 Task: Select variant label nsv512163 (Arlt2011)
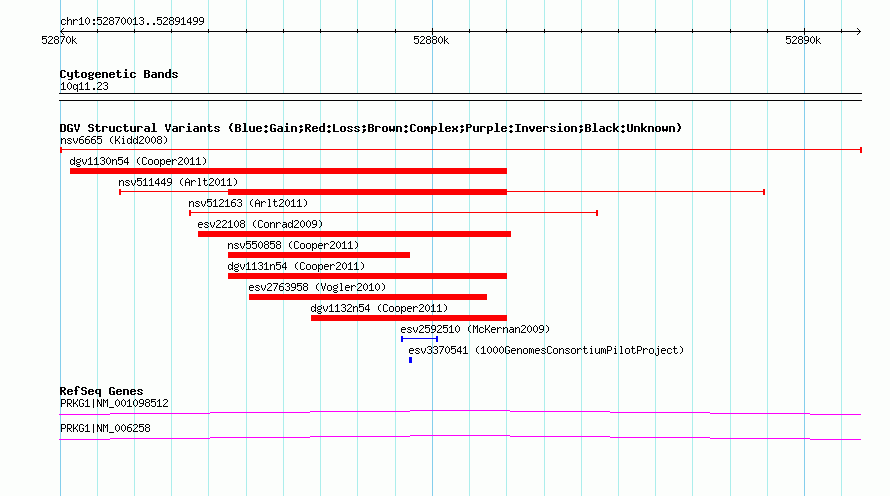point(248,203)
